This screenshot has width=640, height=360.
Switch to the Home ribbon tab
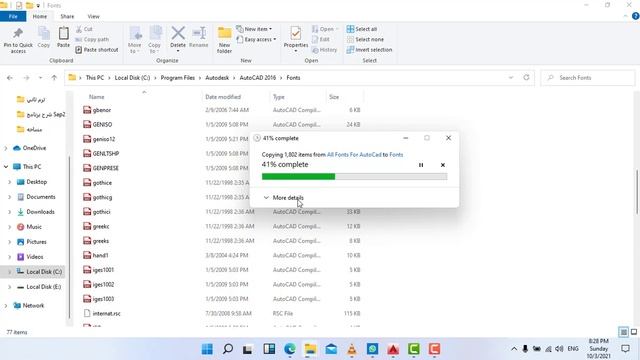[40, 16]
